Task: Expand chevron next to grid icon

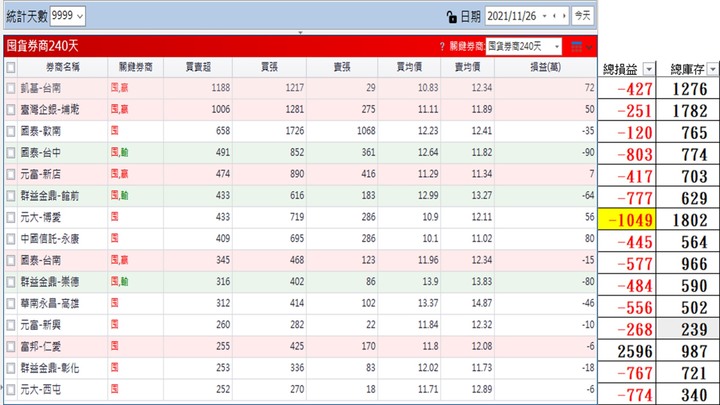Action: tap(589, 47)
